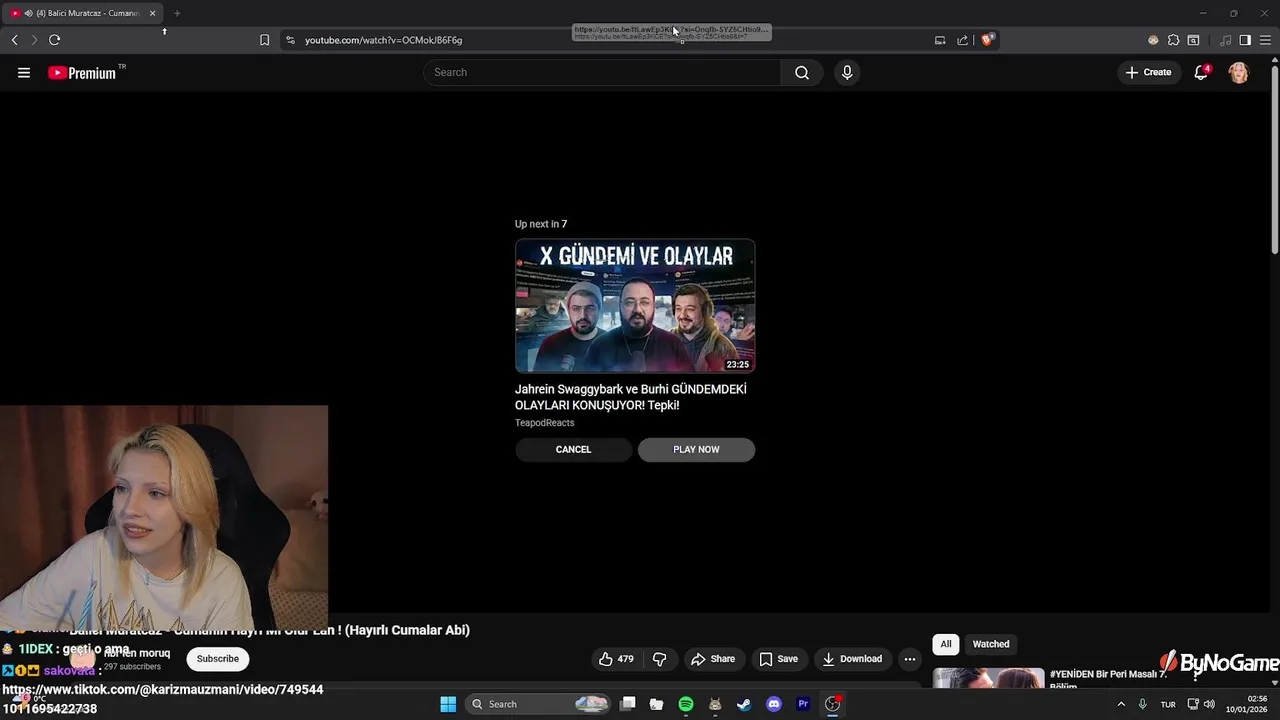Open Windows Start menu
1280x720 pixels.
click(448, 704)
